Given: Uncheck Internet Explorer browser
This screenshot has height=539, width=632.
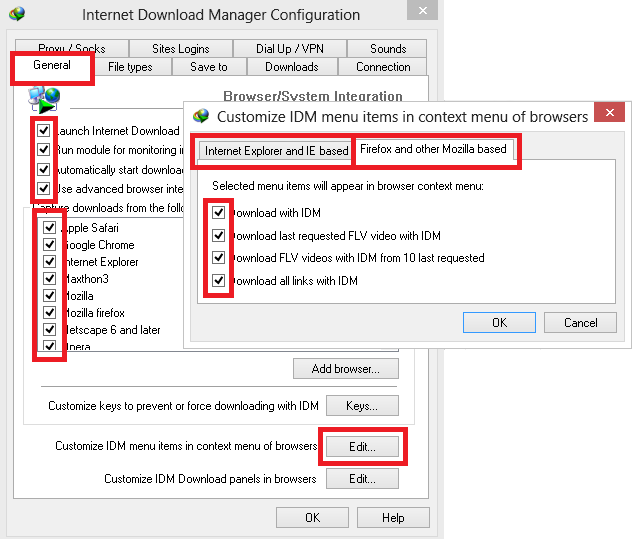Looking at the screenshot, I should pyautogui.click(x=50, y=262).
